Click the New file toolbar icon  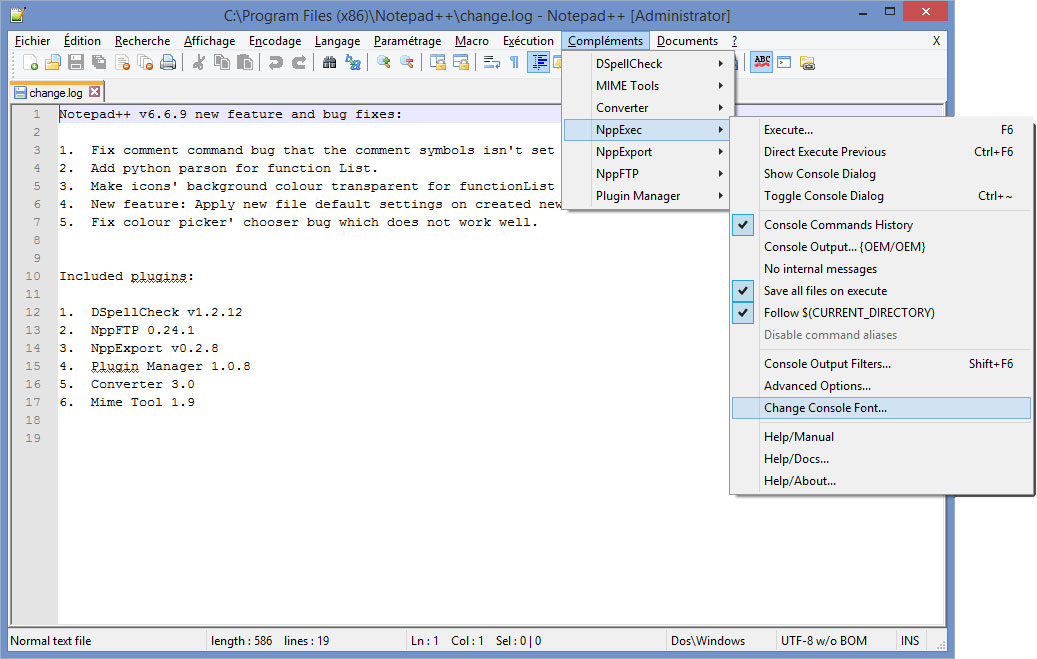[x=30, y=63]
